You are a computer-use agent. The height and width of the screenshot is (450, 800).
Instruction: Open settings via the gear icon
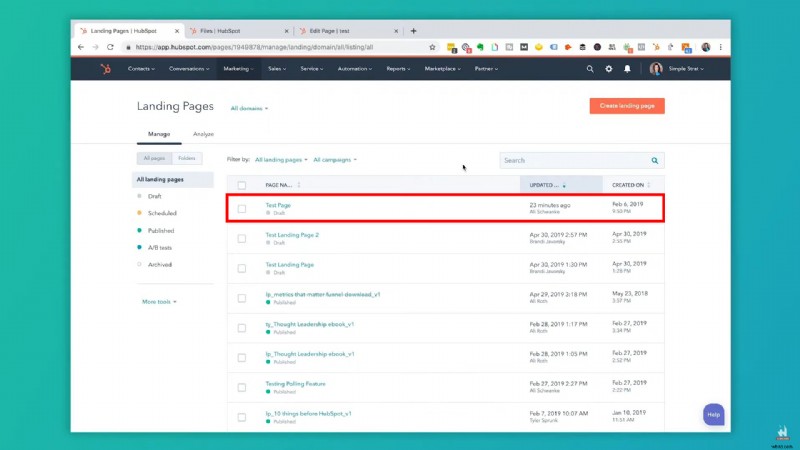coord(609,69)
